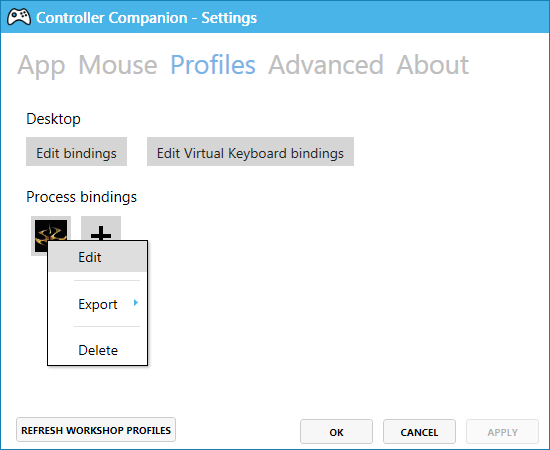Viewport: 550px width, 450px height.
Task: Open Edit Virtual Keyboard bindings
Action: click(x=250, y=152)
